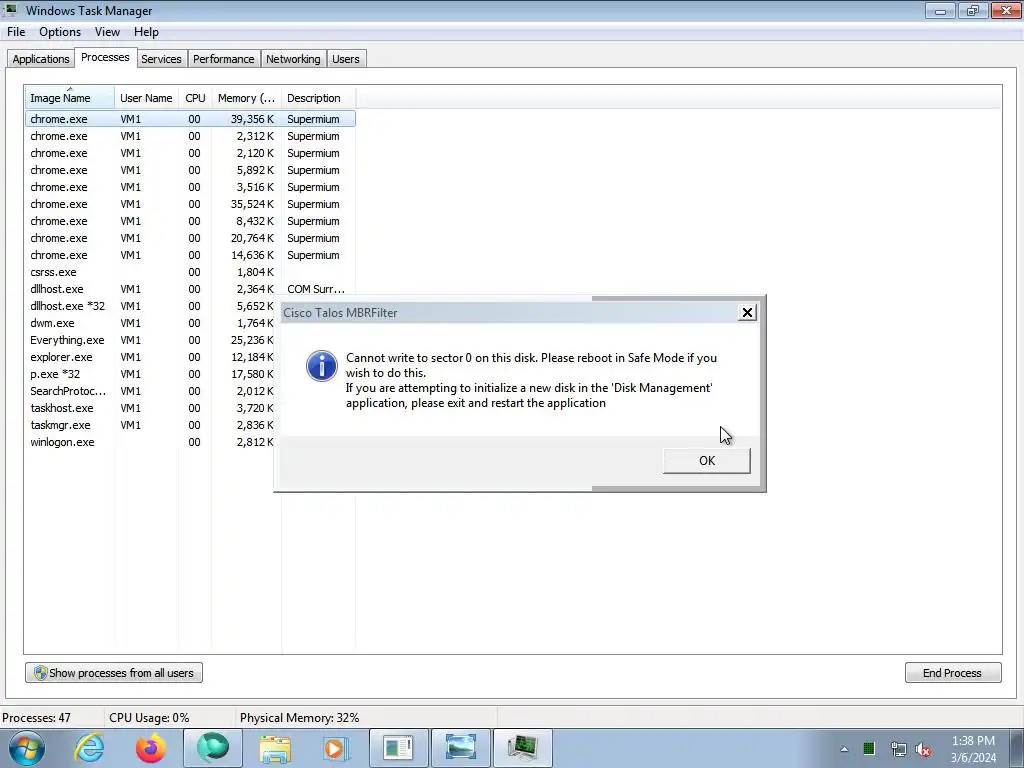Switch to the Users tab
Screen dimensions: 1024x768
point(345,59)
